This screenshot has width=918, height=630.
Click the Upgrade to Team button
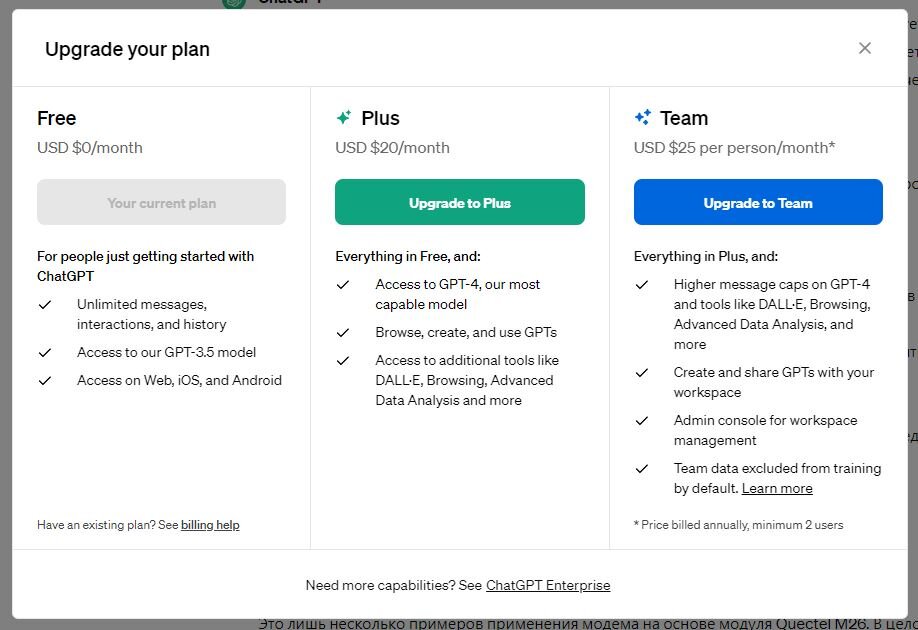(x=758, y=202)
